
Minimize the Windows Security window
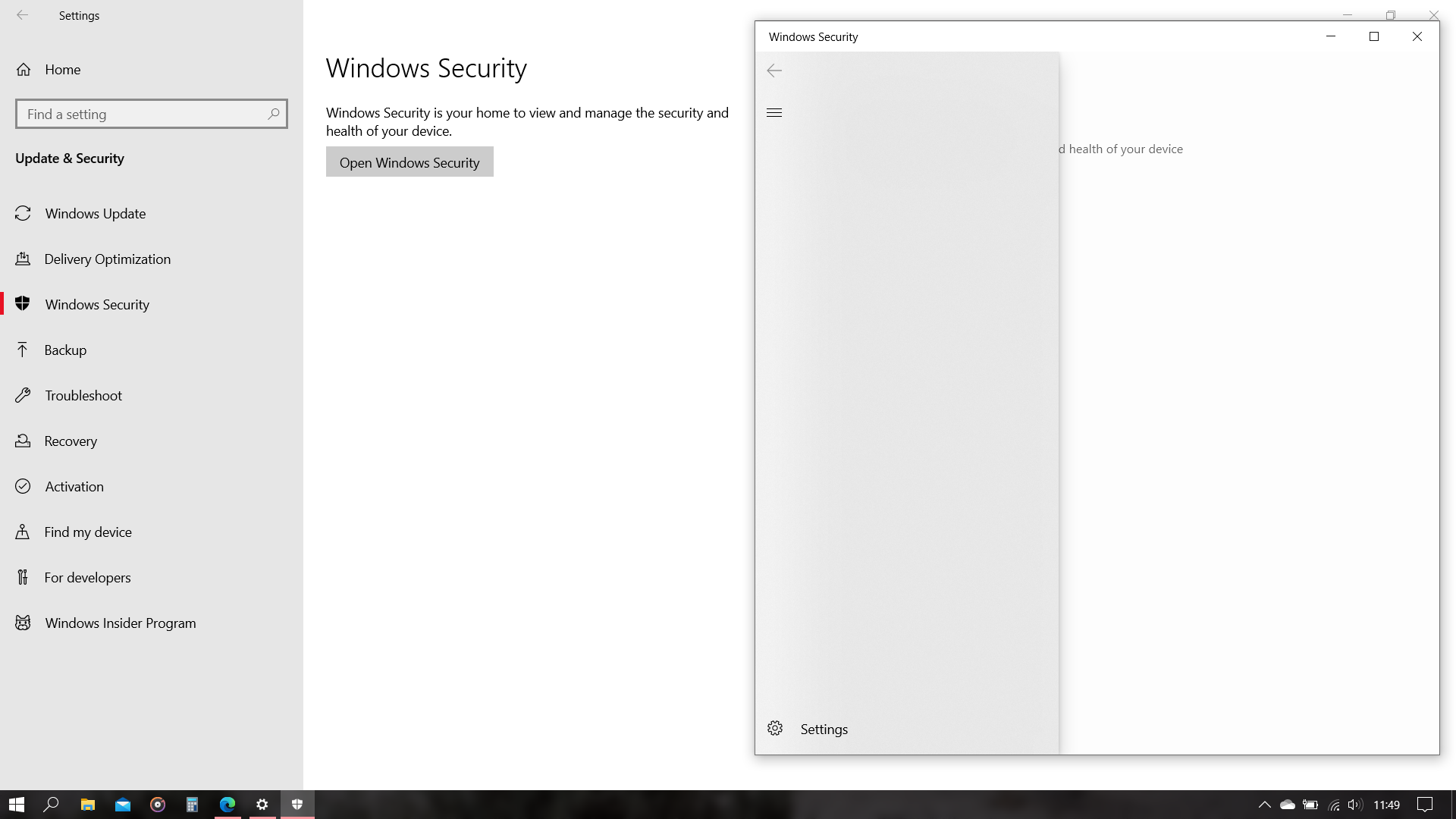1330,36
